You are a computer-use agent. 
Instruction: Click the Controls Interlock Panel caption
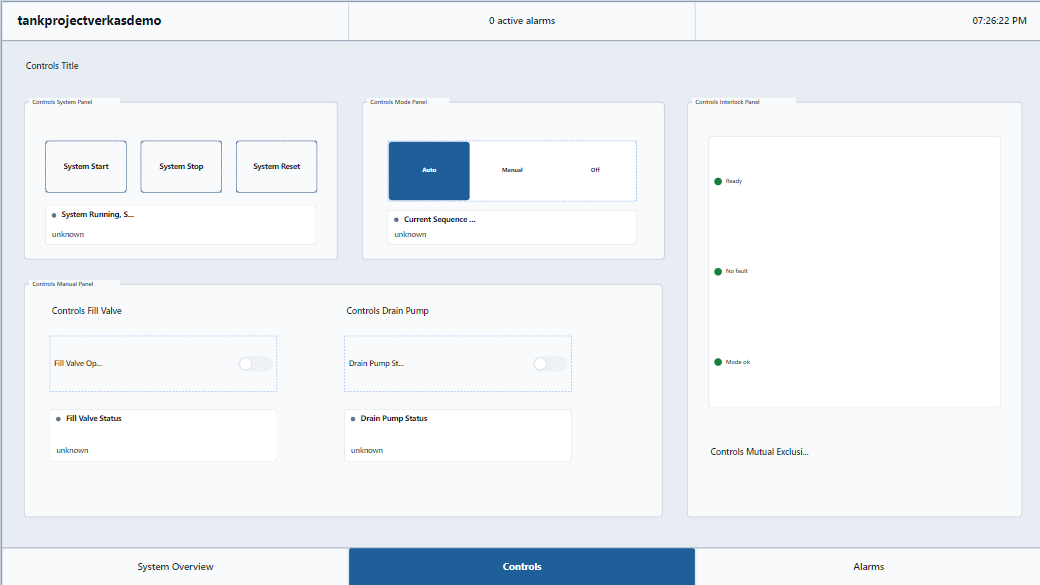click(727, 102)
